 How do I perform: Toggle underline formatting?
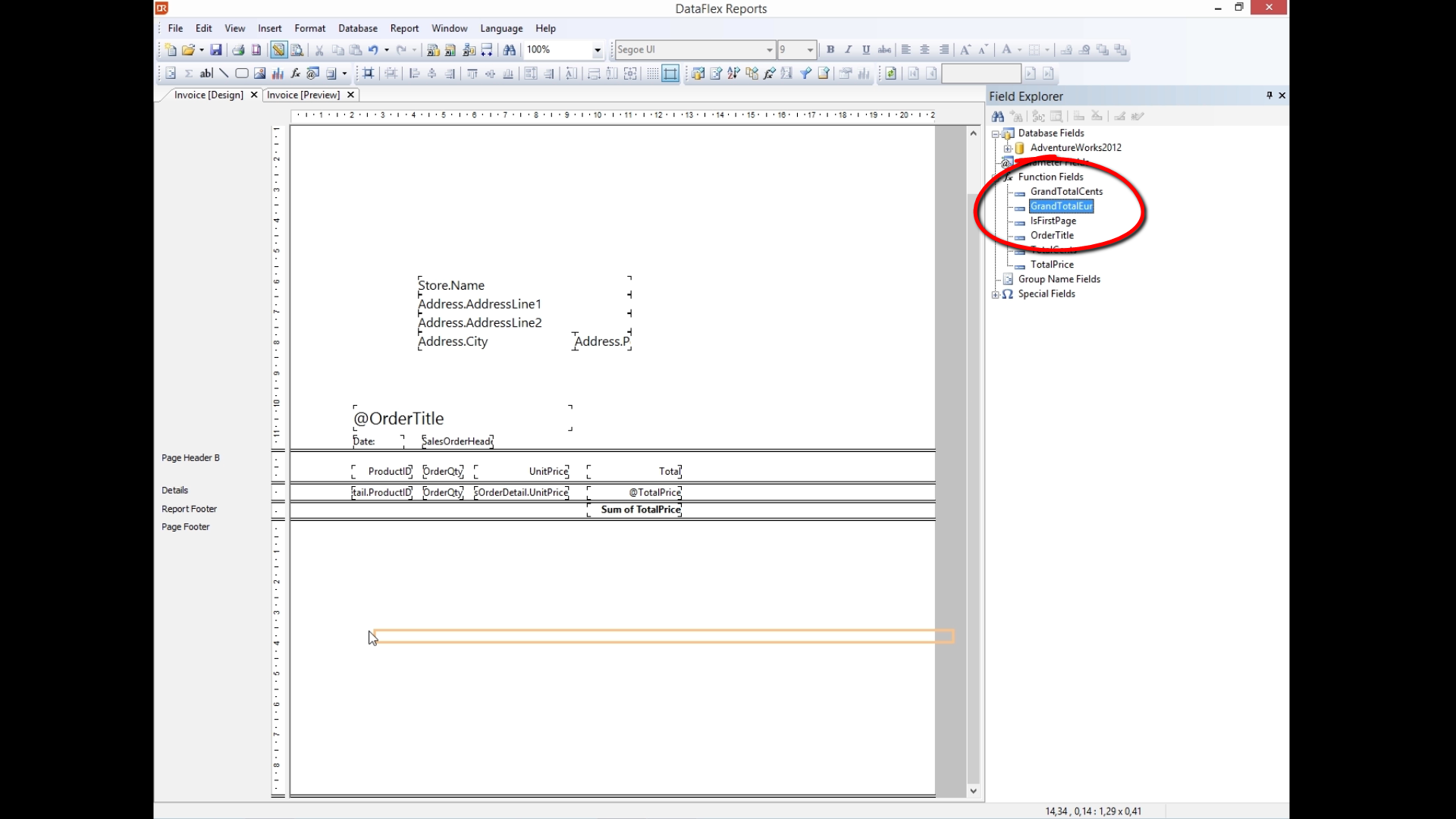tap(866, 50)
